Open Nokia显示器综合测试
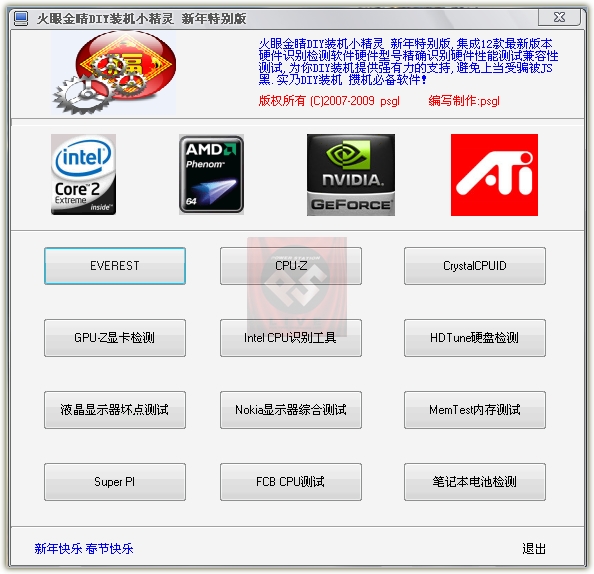Screen dimensions: 594x574 point(291,410)
